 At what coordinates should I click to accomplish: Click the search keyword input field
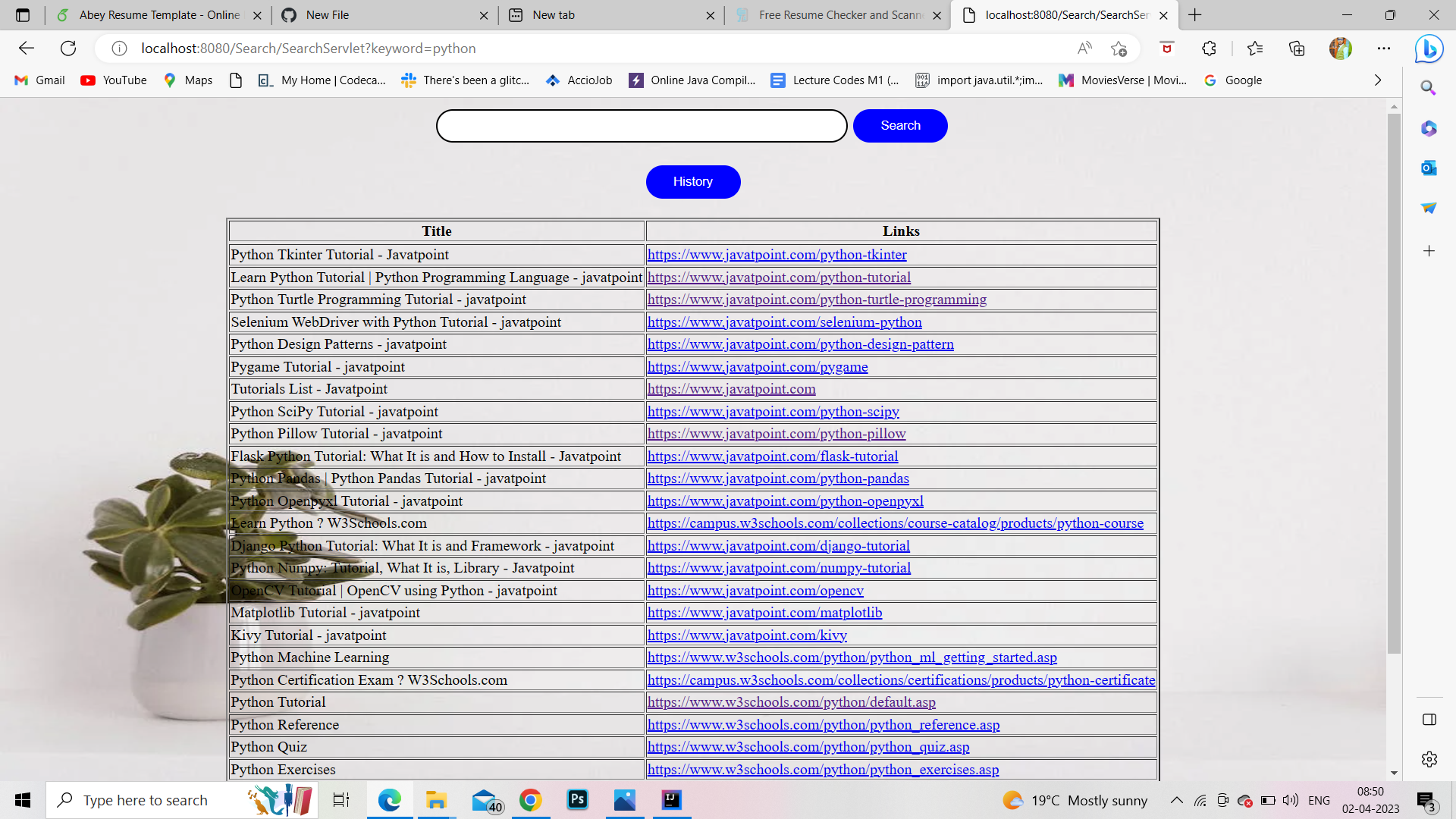click(x=642, y=126)
